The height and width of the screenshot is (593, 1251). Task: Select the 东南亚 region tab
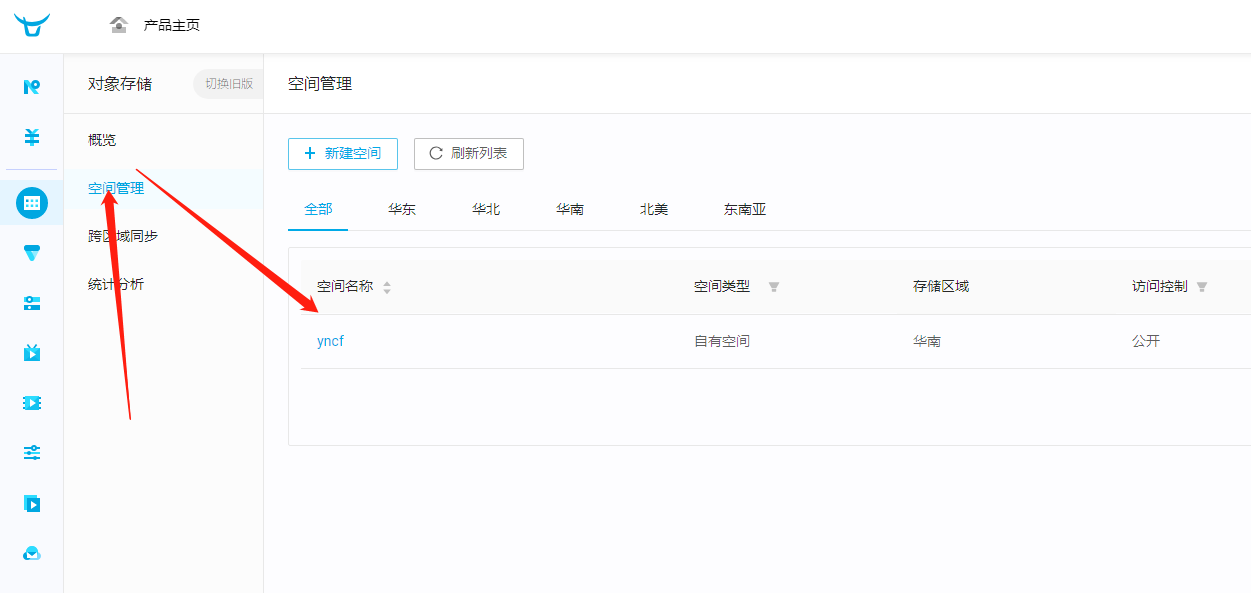click(x=745, y=210)
